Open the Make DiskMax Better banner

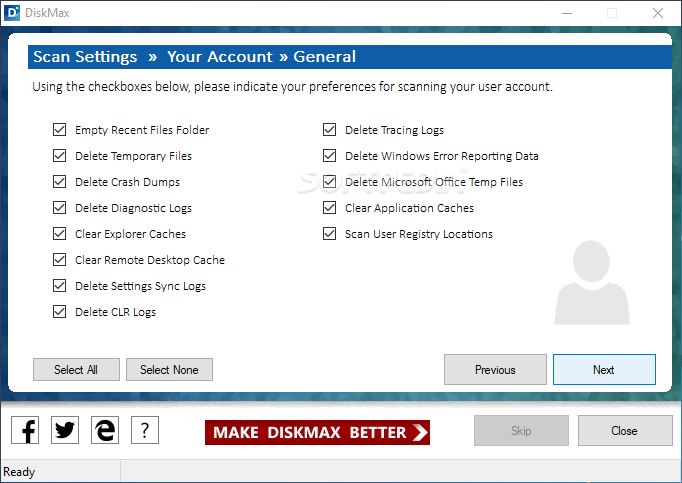(x=317, y=433)
